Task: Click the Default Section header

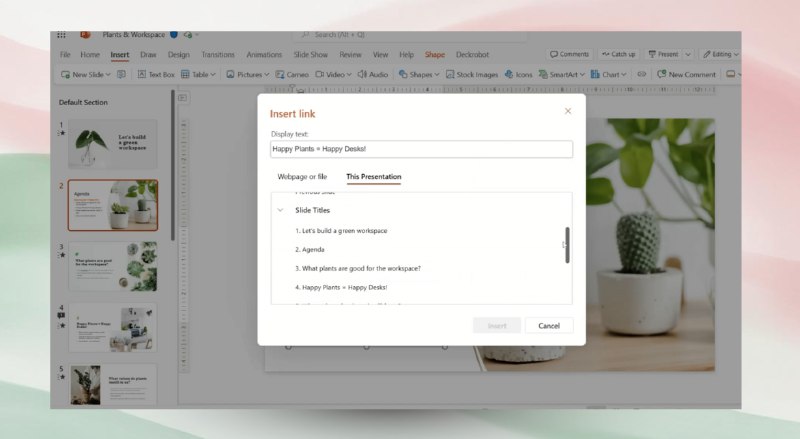Action: (83, 102)
